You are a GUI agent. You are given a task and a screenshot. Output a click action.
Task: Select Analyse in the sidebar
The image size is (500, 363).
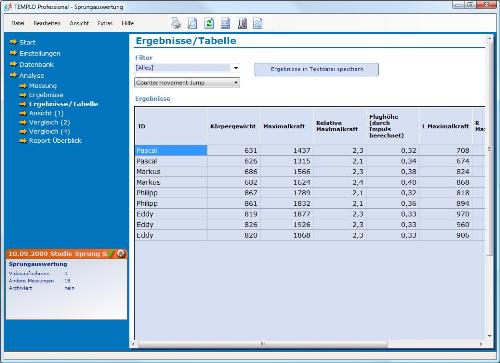32,75
